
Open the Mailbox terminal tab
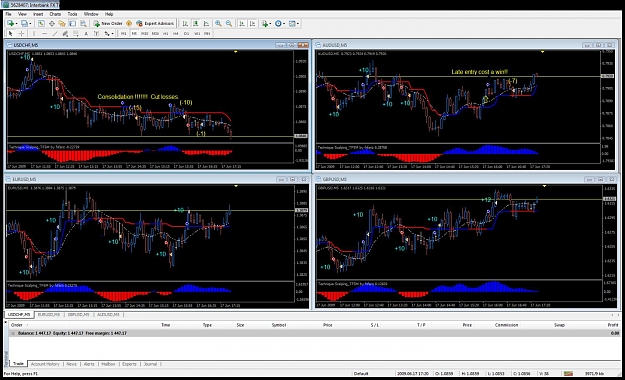point(108,364)
